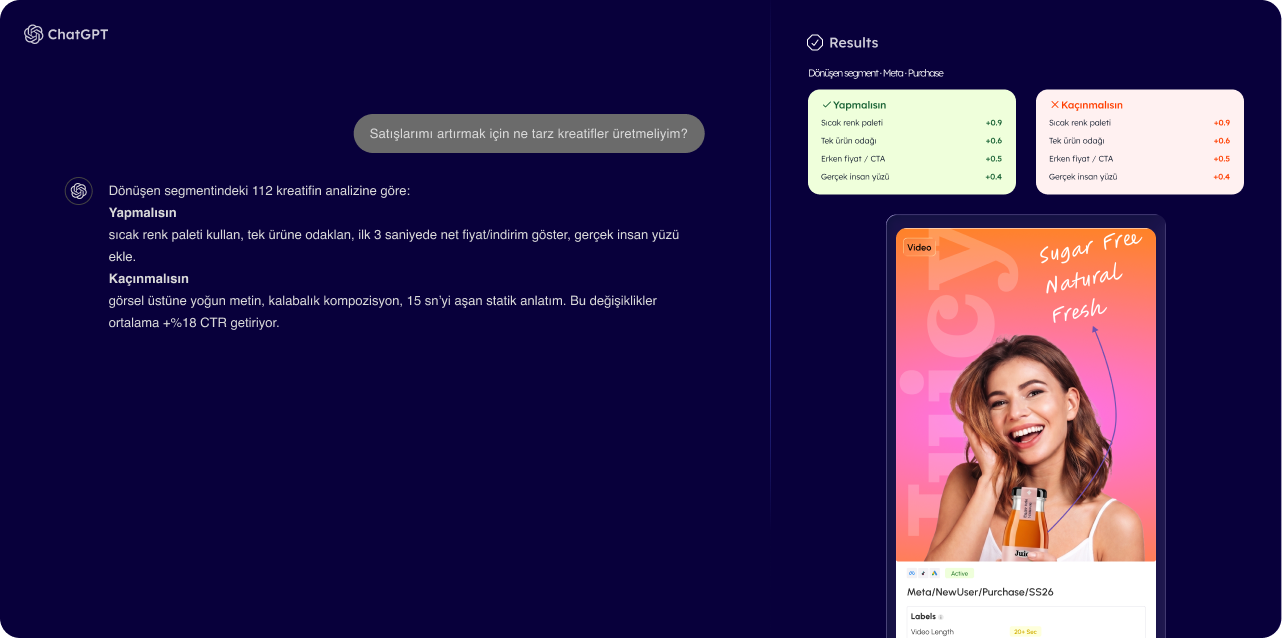1282x638 pixels.
Task: Click the Active status badge
Action: pyautogui.click(x=960, y=573)
